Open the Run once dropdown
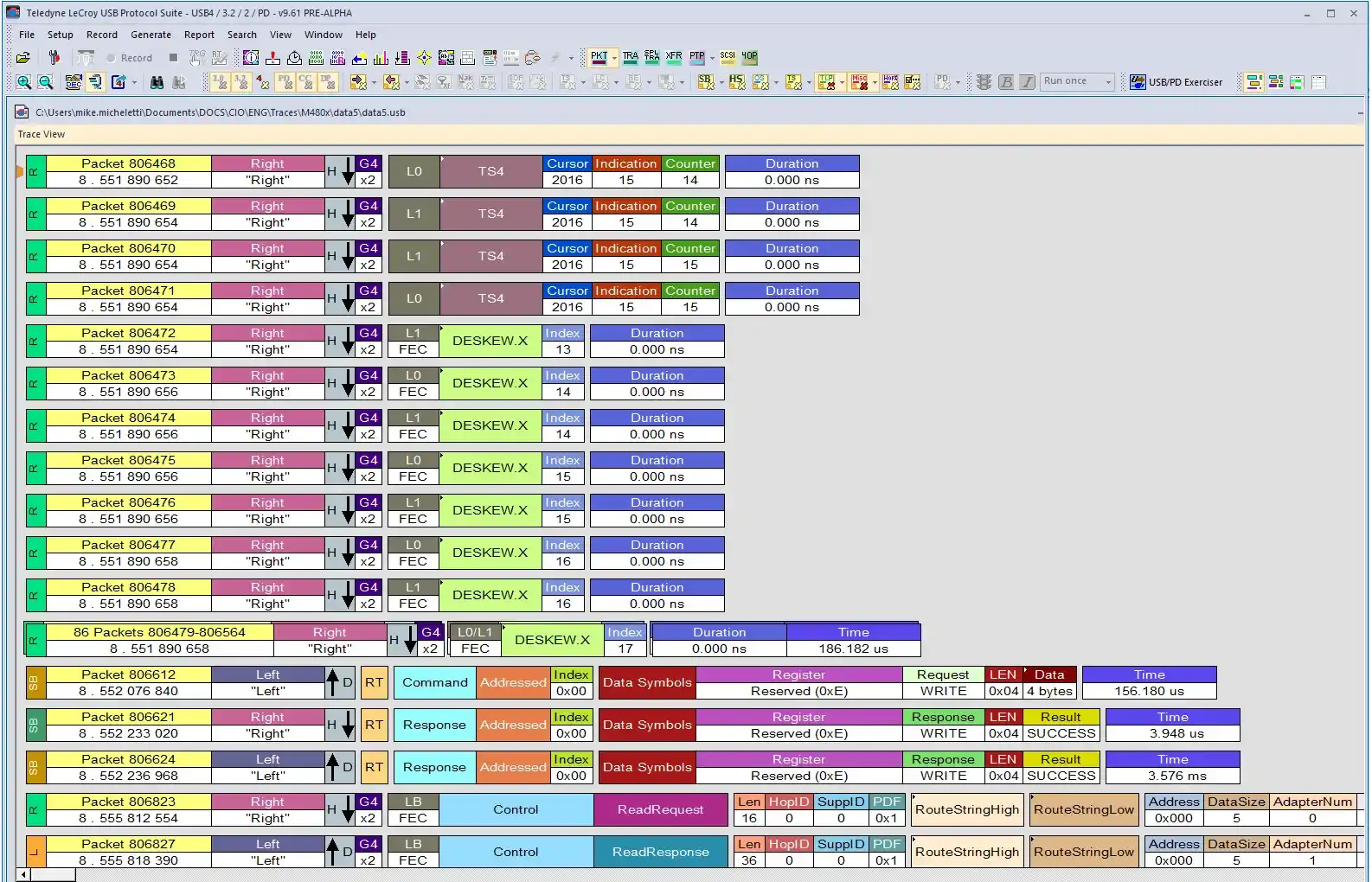Viewport: 1372px width, 882px height. [1108, 82]
